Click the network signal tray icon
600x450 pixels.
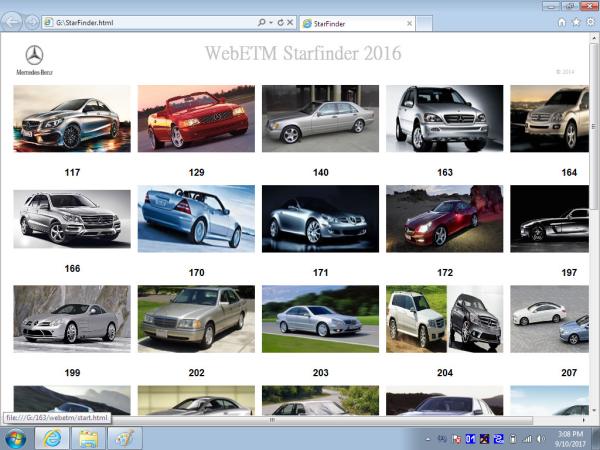(527, 439)
